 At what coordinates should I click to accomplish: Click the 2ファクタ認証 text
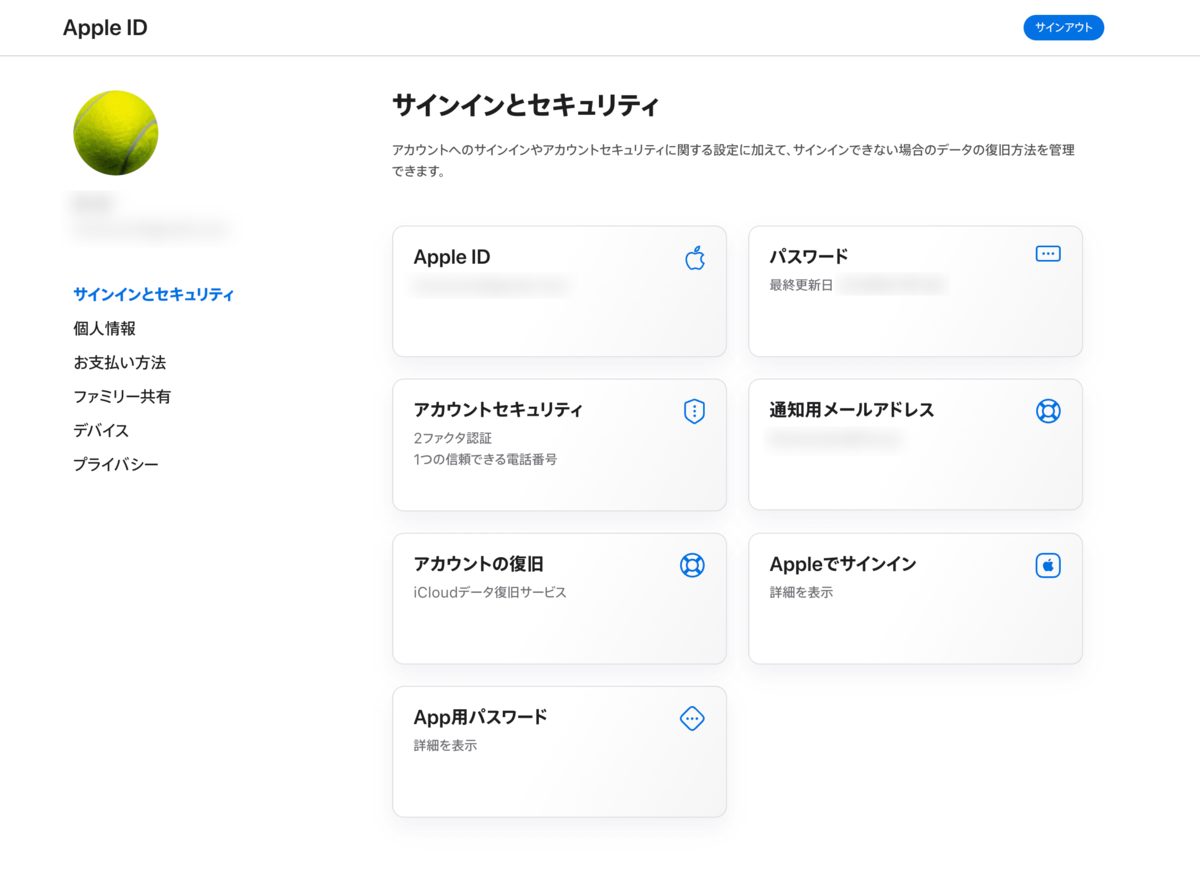click(x=453, y=438)
